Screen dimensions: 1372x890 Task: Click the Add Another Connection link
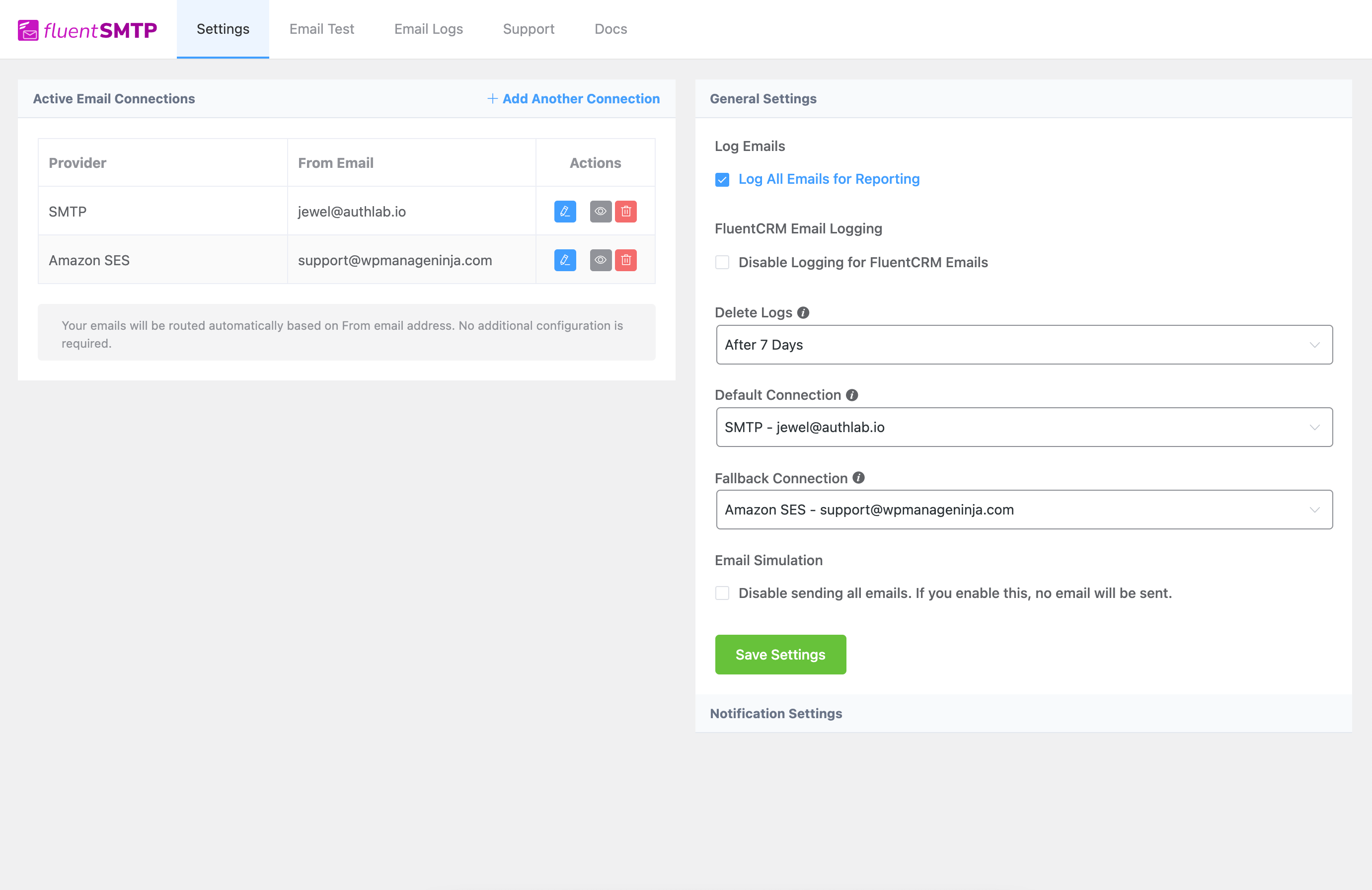(x=572, y=98)
